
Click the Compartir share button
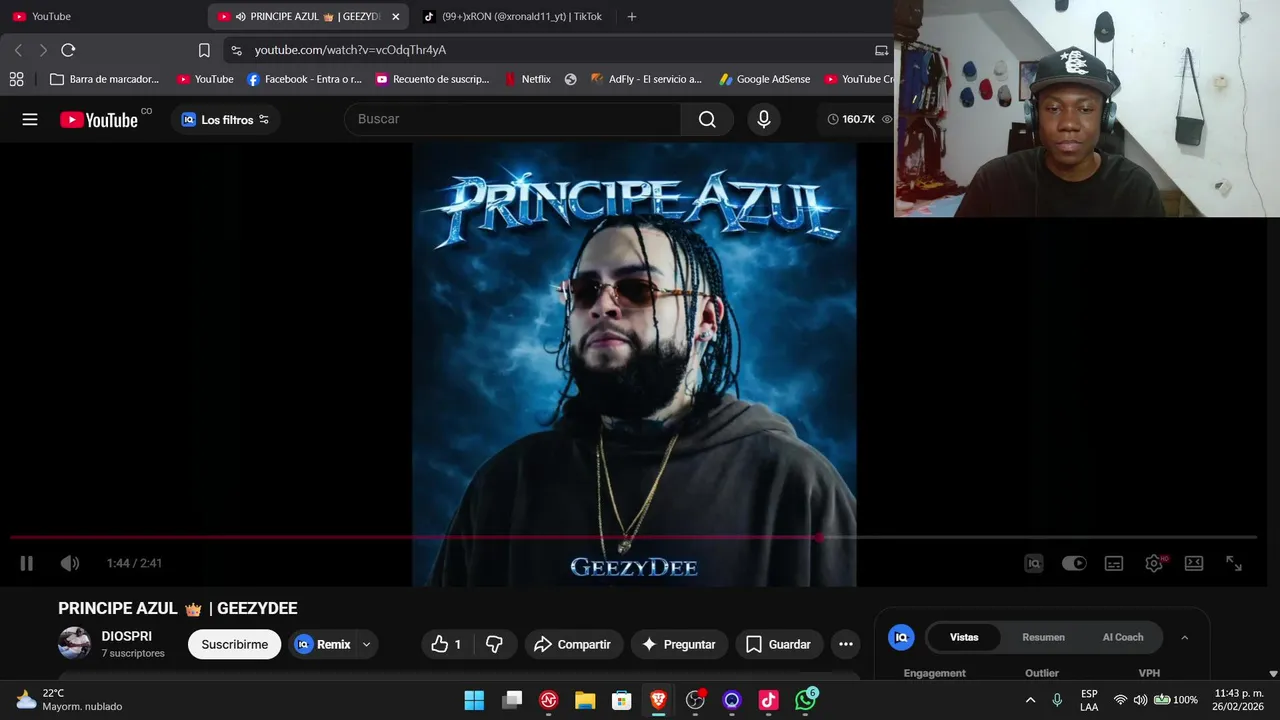pyautogui.click(x=573, y=644)
